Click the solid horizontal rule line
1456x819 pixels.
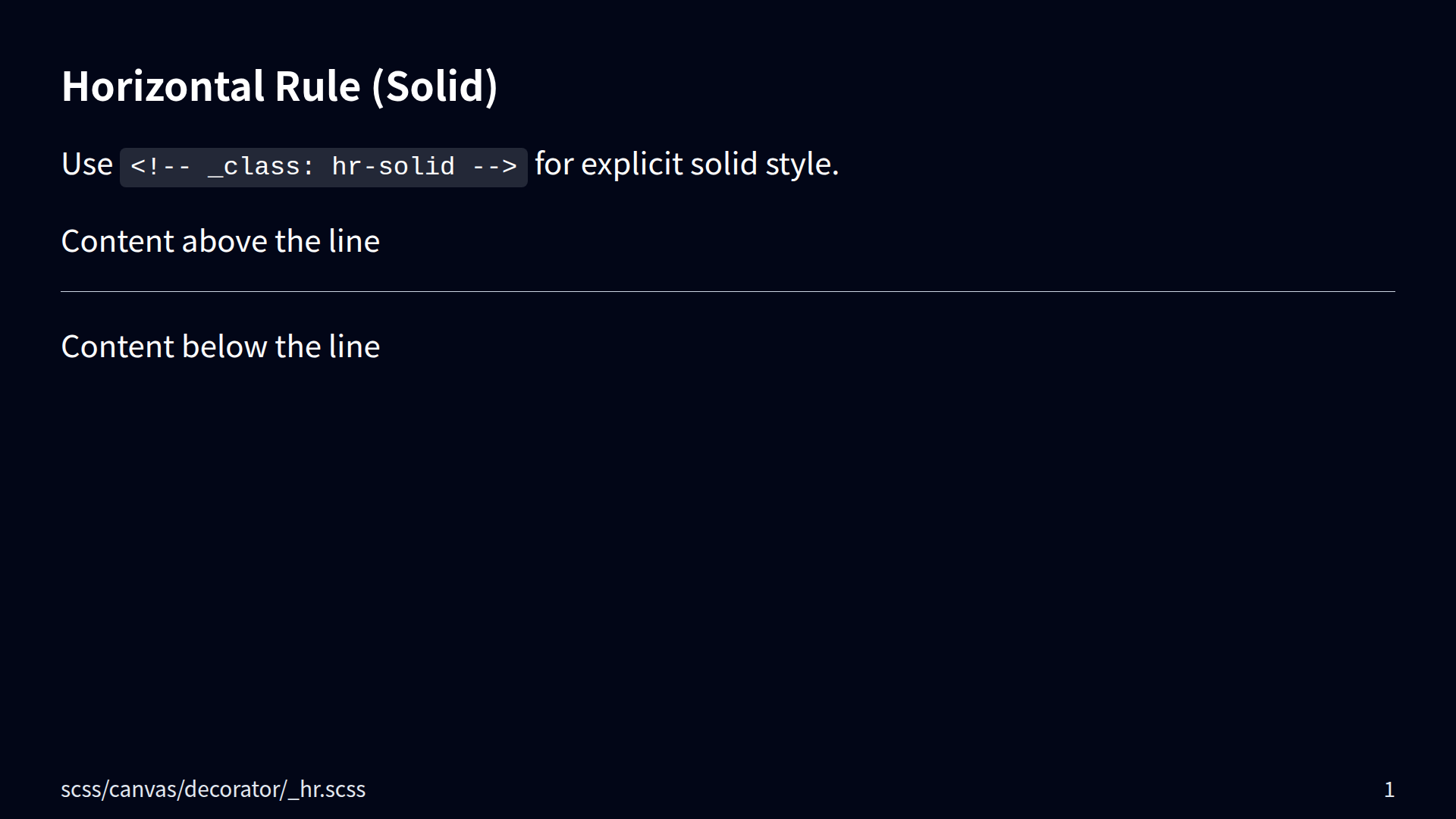(728, 291)
